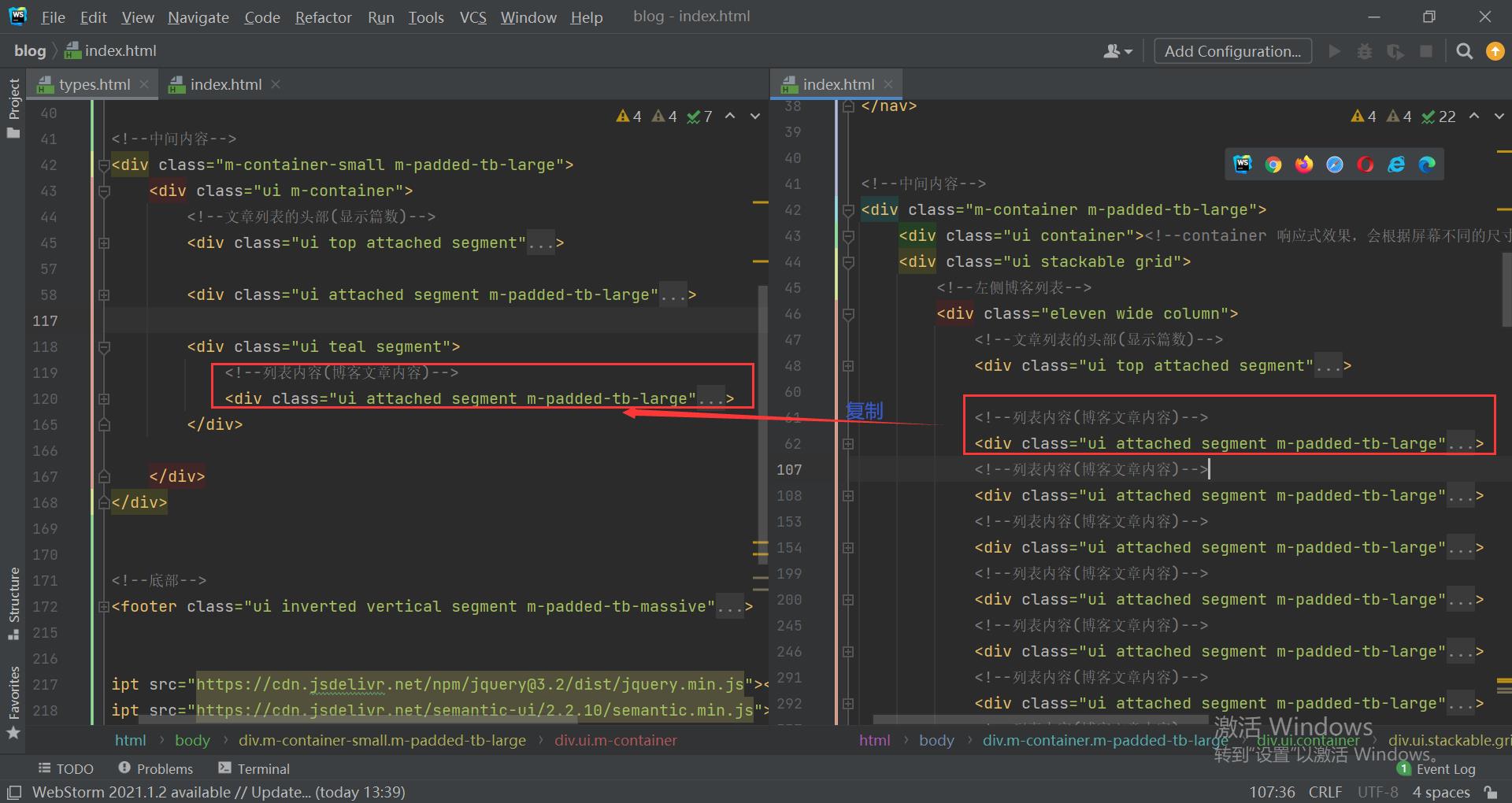Viewport: 1512px width, 803px height.
Task: Click the blog project breadcrumb
Action: click(30, 51)
